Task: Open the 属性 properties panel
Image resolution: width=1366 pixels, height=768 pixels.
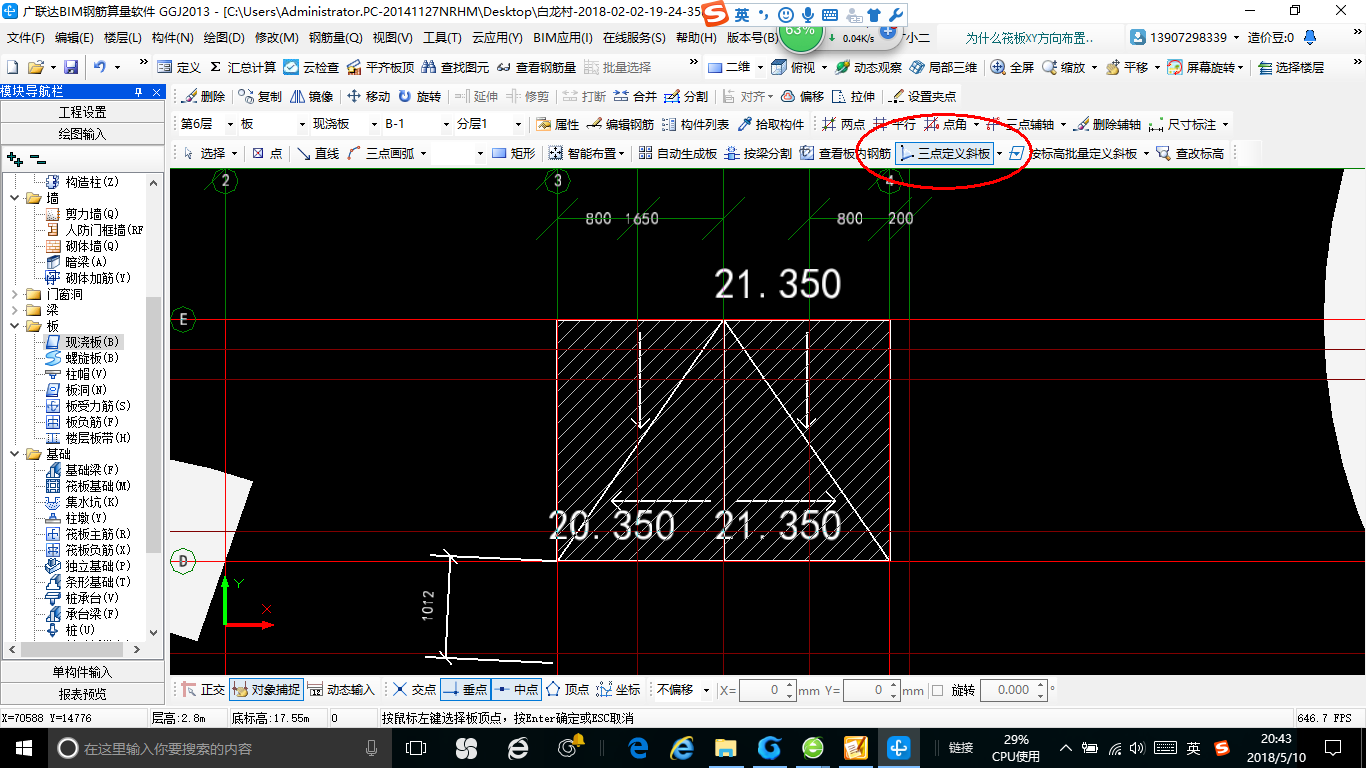Action: pos(557,124)
